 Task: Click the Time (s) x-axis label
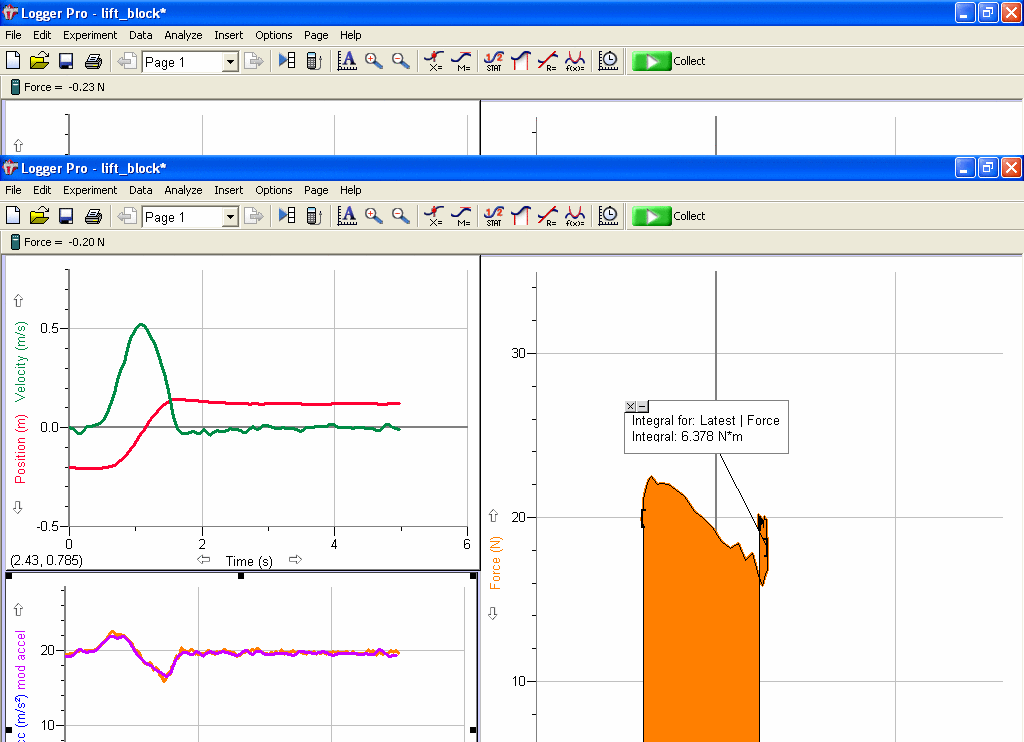click(x=249, y=561)
